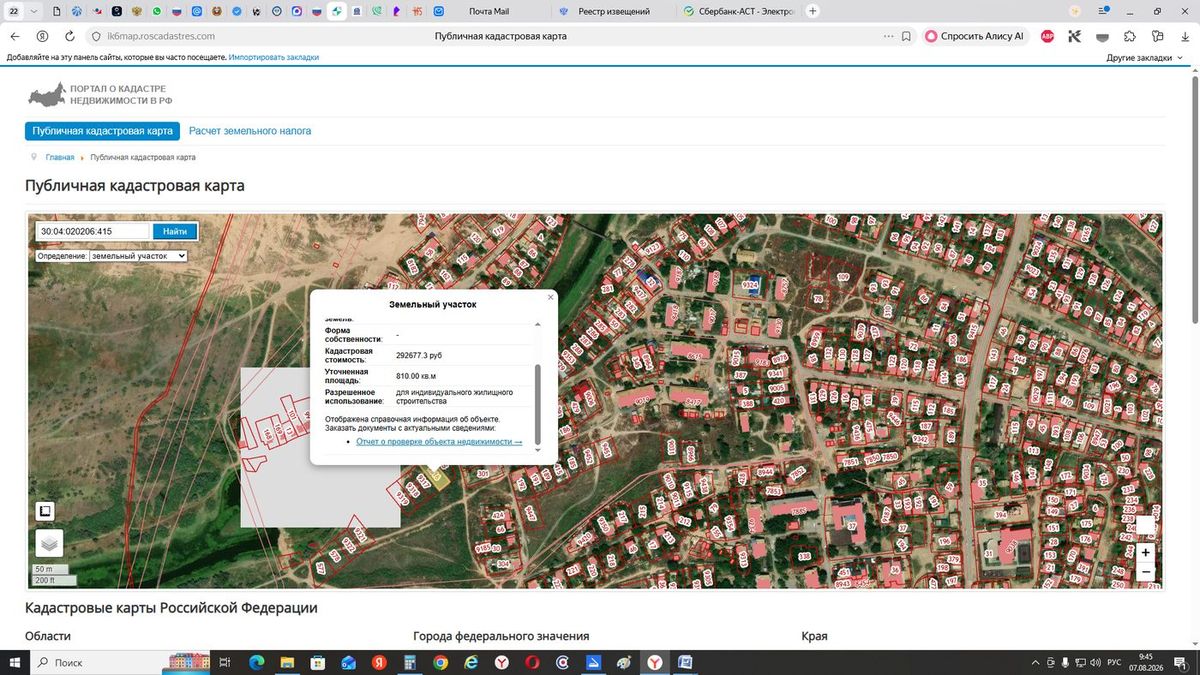Click the Импортировать закладки link
Screen dimensions: 1200x675
pos(273,57)
